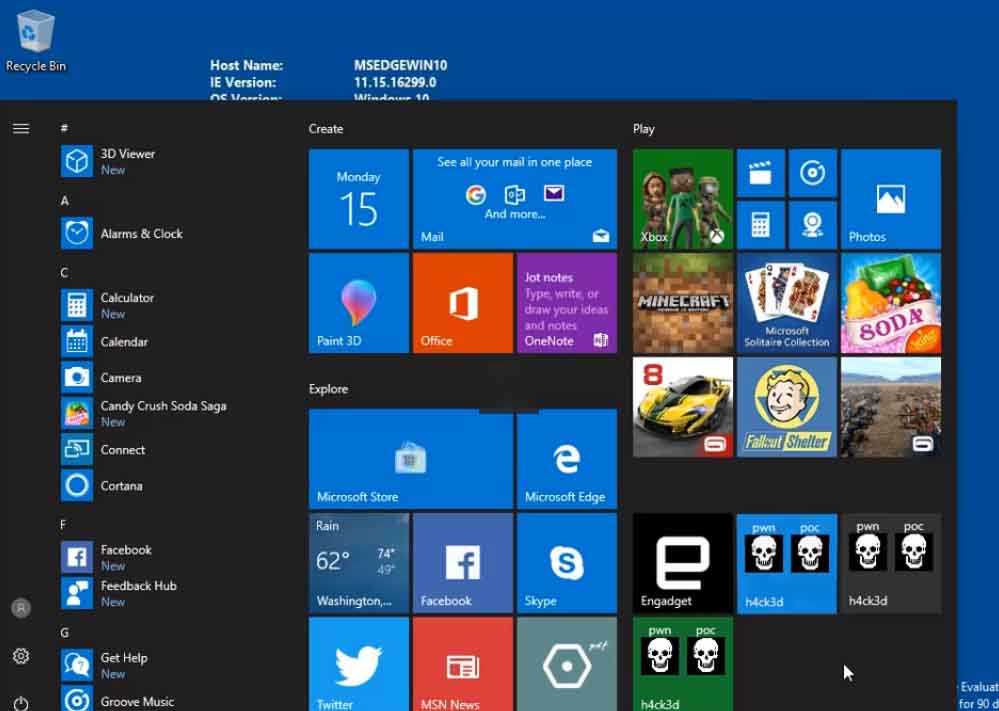
Task: Open the small Movies & TV clapperboard tile
Action: tap(761, 173)
